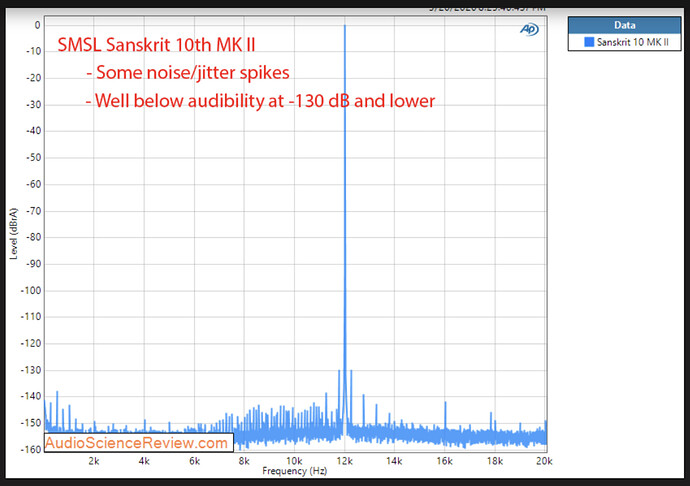This screenshot has width=690, height=486.
Task: Click the '-90' level axis value
Action: 33,264
